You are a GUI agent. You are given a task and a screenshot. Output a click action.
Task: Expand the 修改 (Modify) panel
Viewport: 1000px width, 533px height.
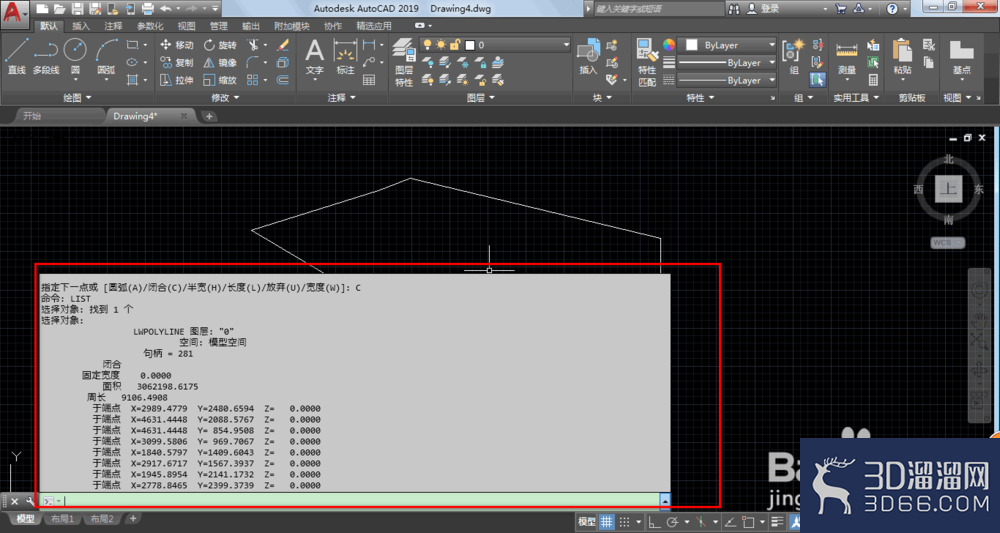tap(225, 98)
